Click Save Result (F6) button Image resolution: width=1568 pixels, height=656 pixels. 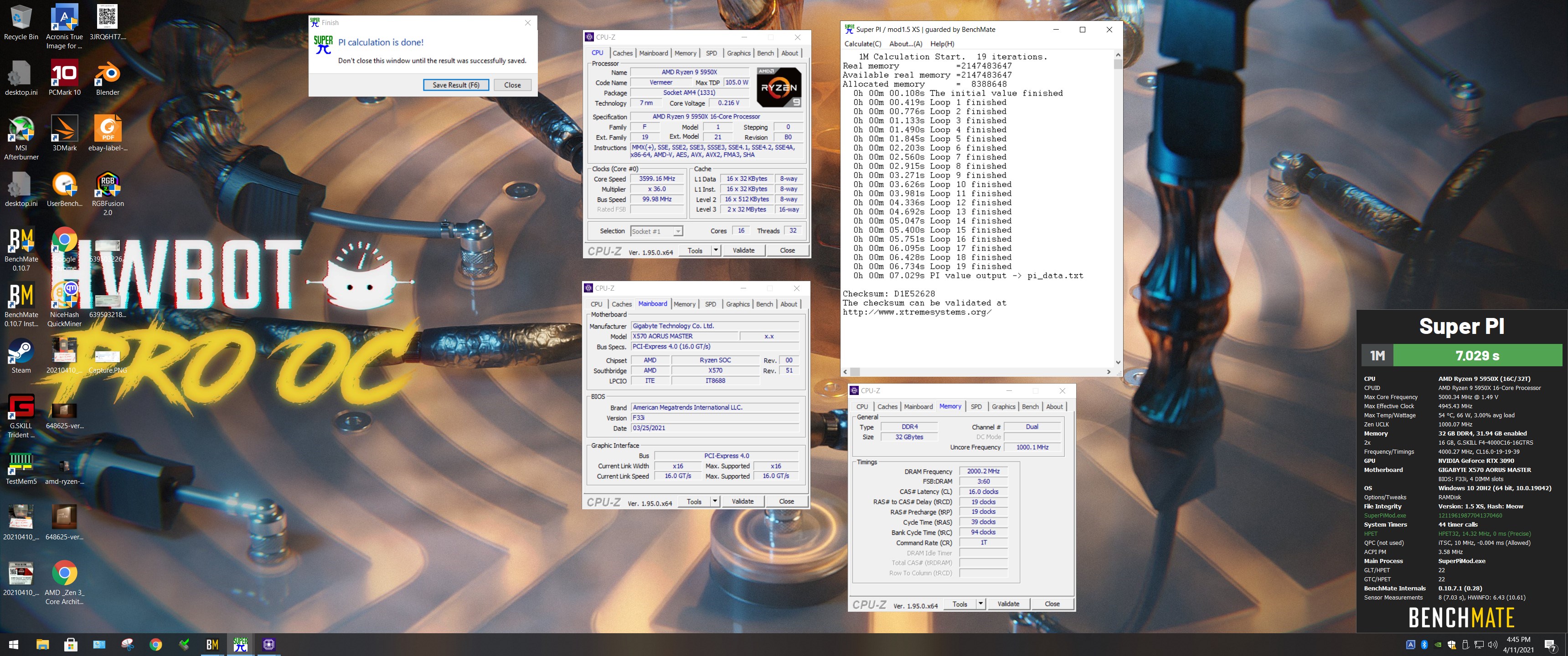tap(456, 85)
